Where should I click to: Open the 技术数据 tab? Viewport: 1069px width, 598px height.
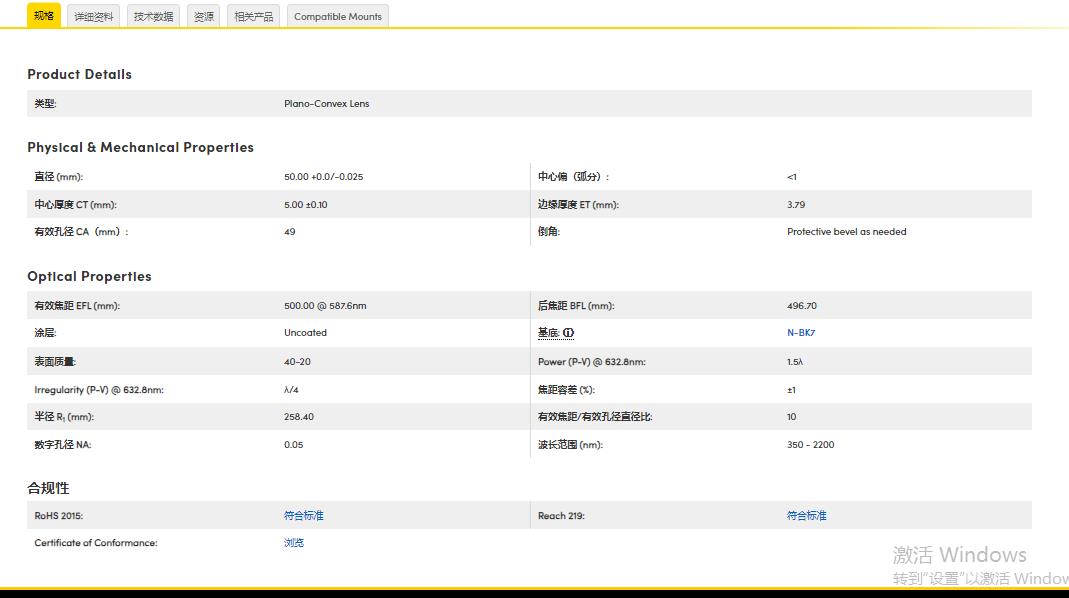pos(153,16)
